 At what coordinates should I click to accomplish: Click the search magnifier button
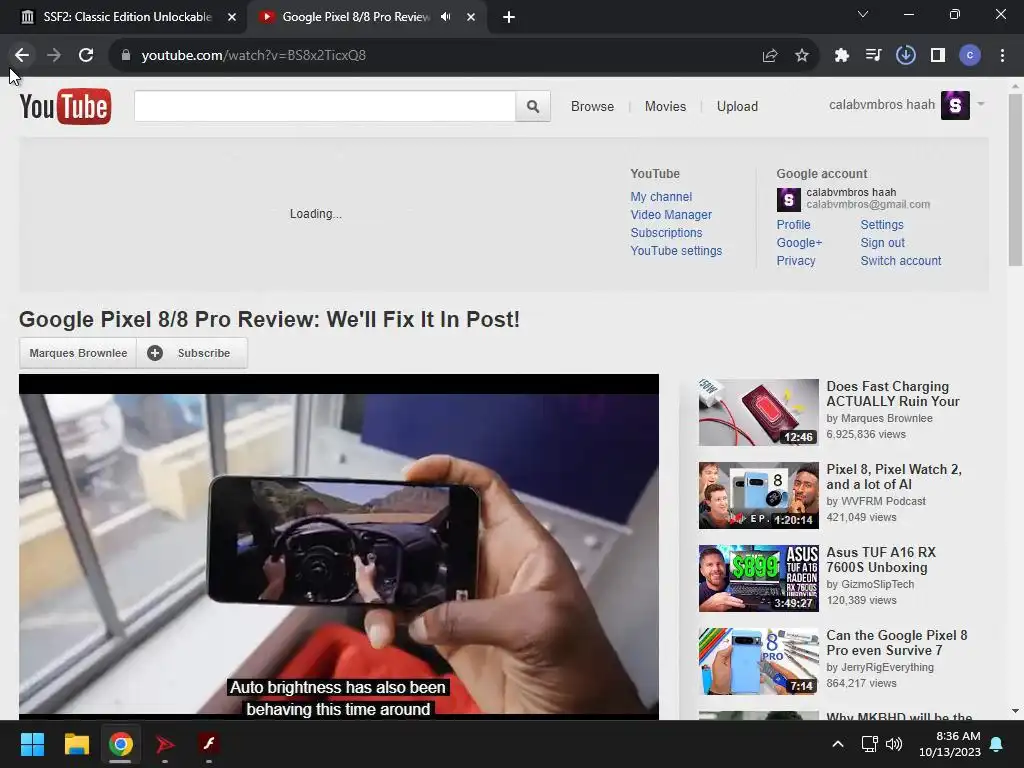(x=533, y=106)
